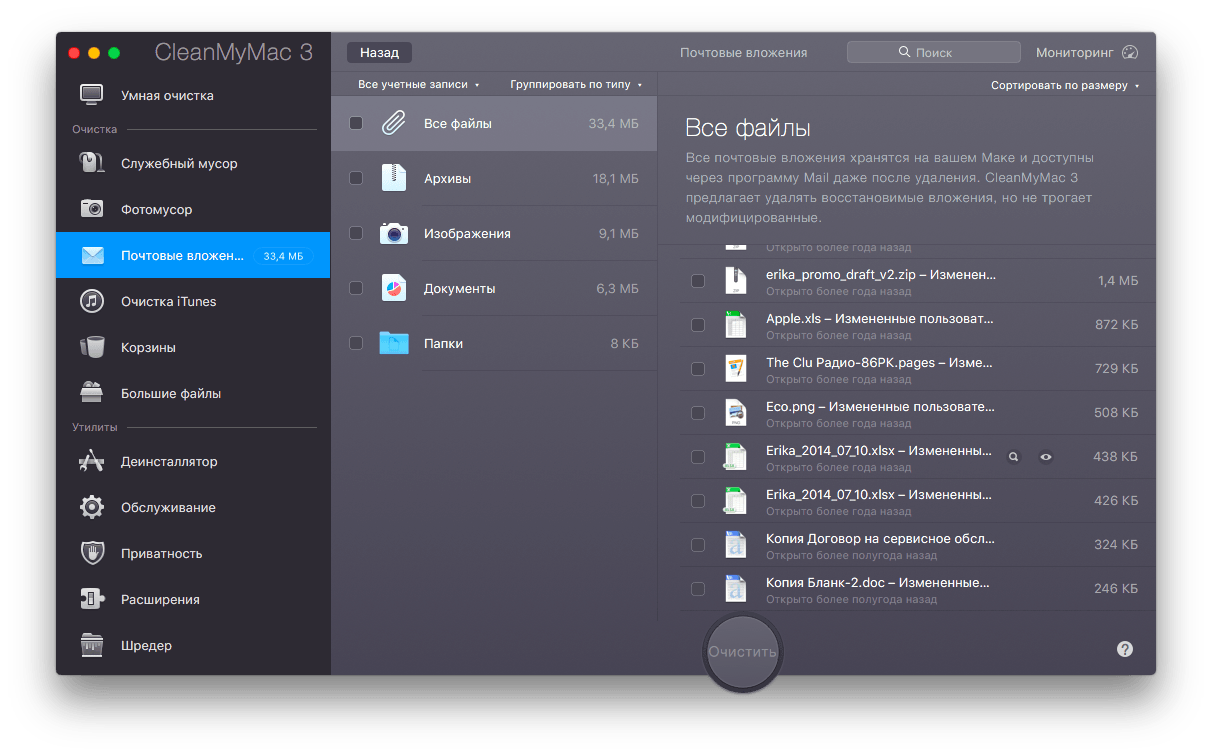Click Apple.xls file name text
Screen dimensions: 1212x755
(x=880, y=318)
